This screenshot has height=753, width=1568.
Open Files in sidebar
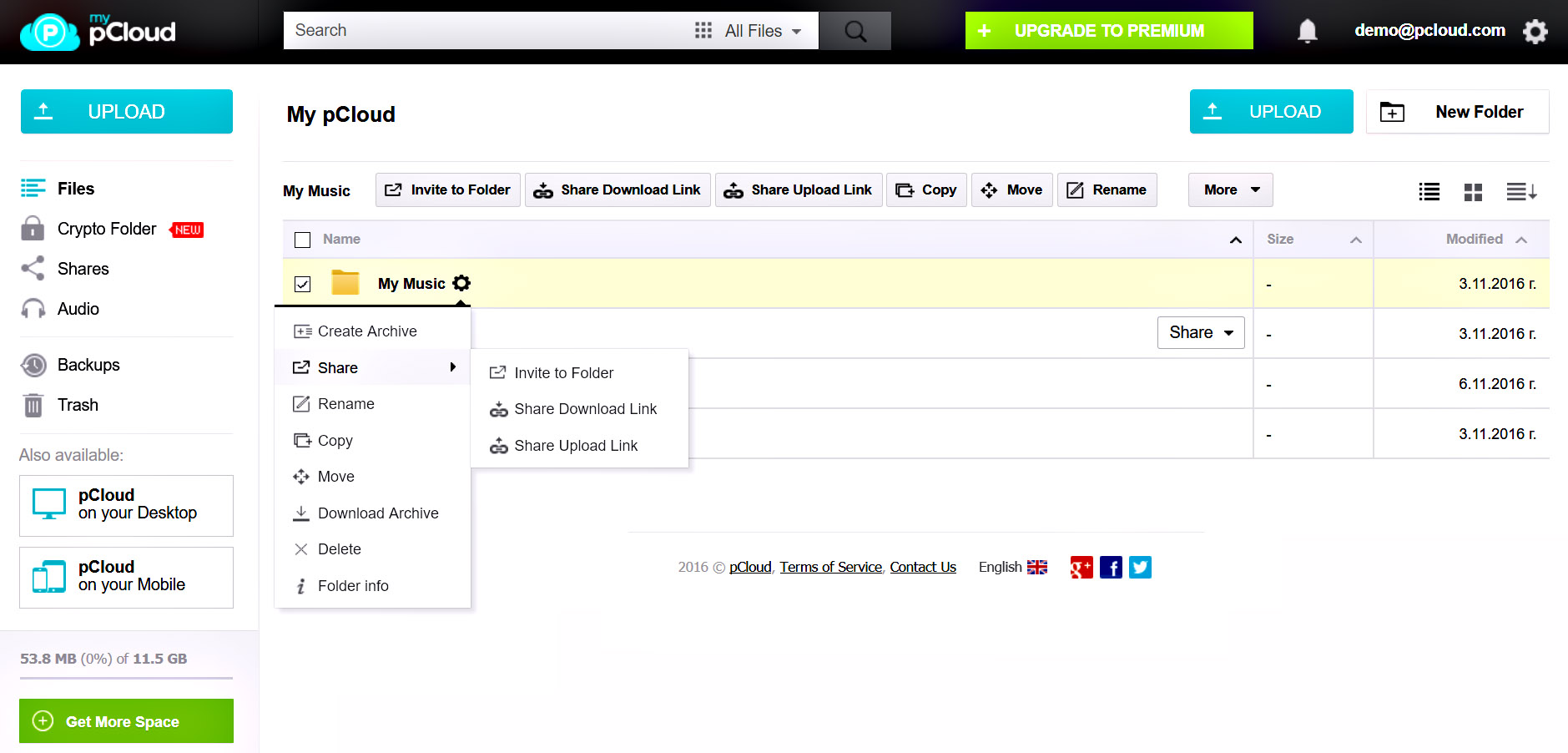click(x=75, y=189)
